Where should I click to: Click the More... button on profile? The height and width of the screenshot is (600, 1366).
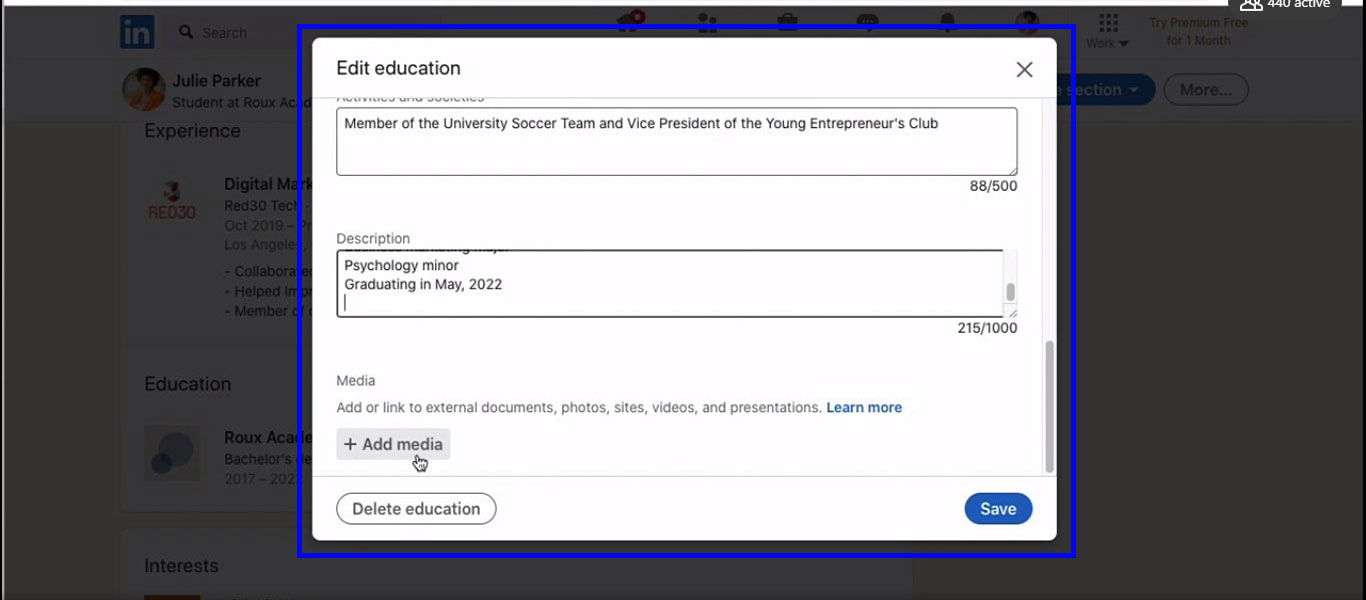click(x=1206, y=90)
